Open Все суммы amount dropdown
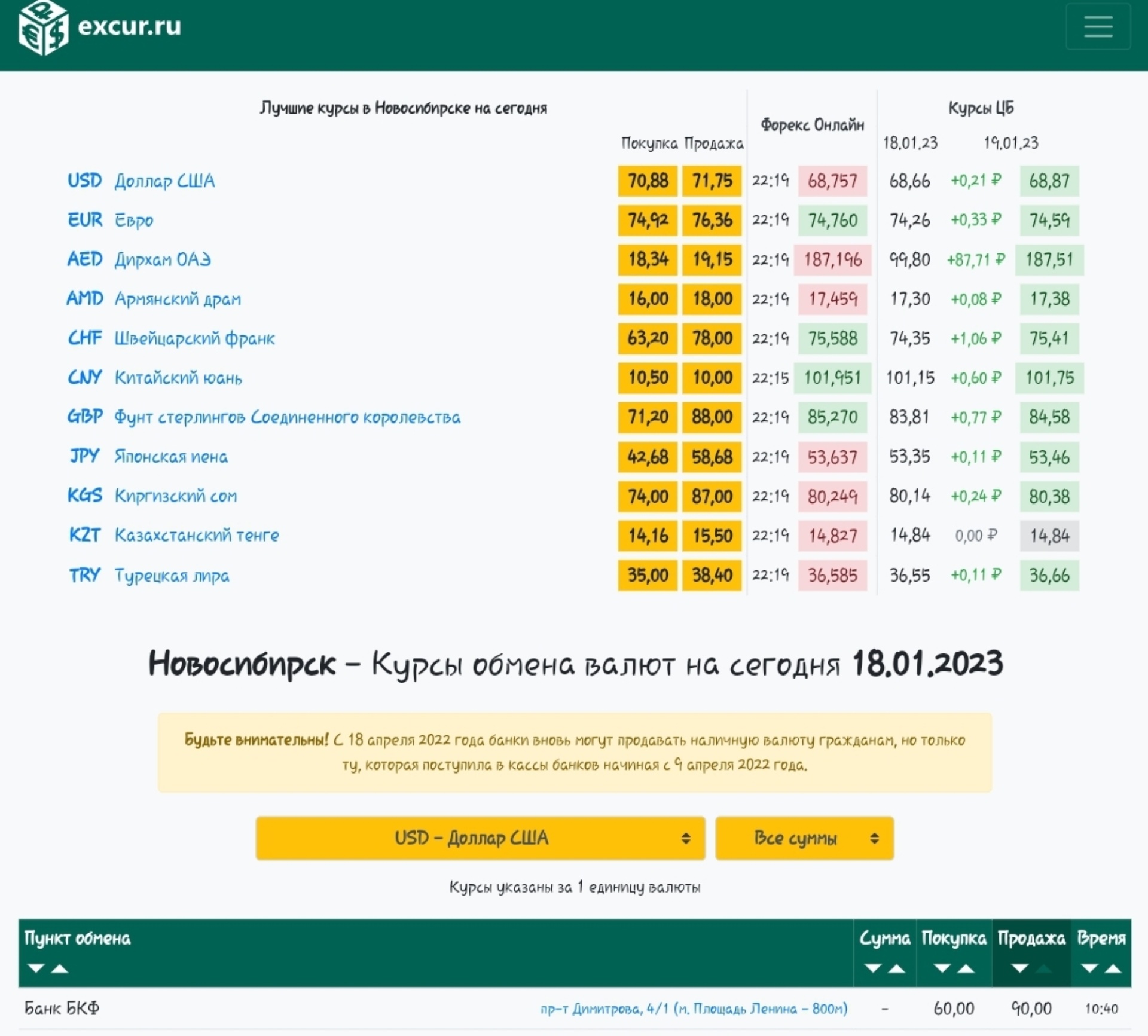The height and width of the screenshot is (1036, 1148). coord(804,838)
